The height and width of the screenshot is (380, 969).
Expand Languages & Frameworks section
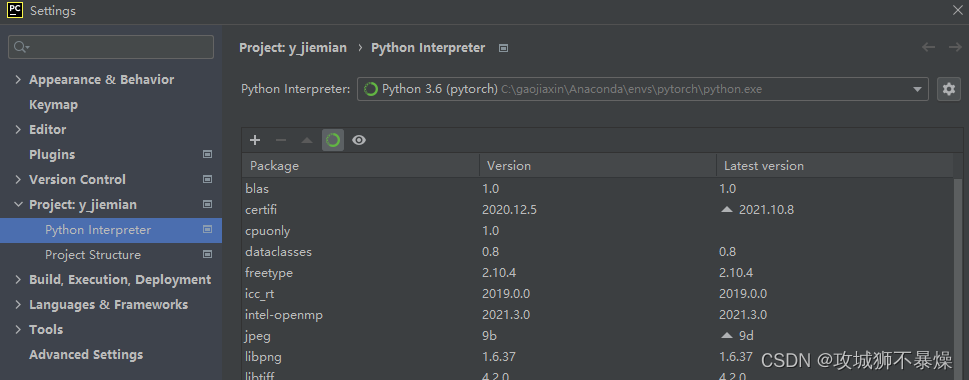tap(17, 305)
